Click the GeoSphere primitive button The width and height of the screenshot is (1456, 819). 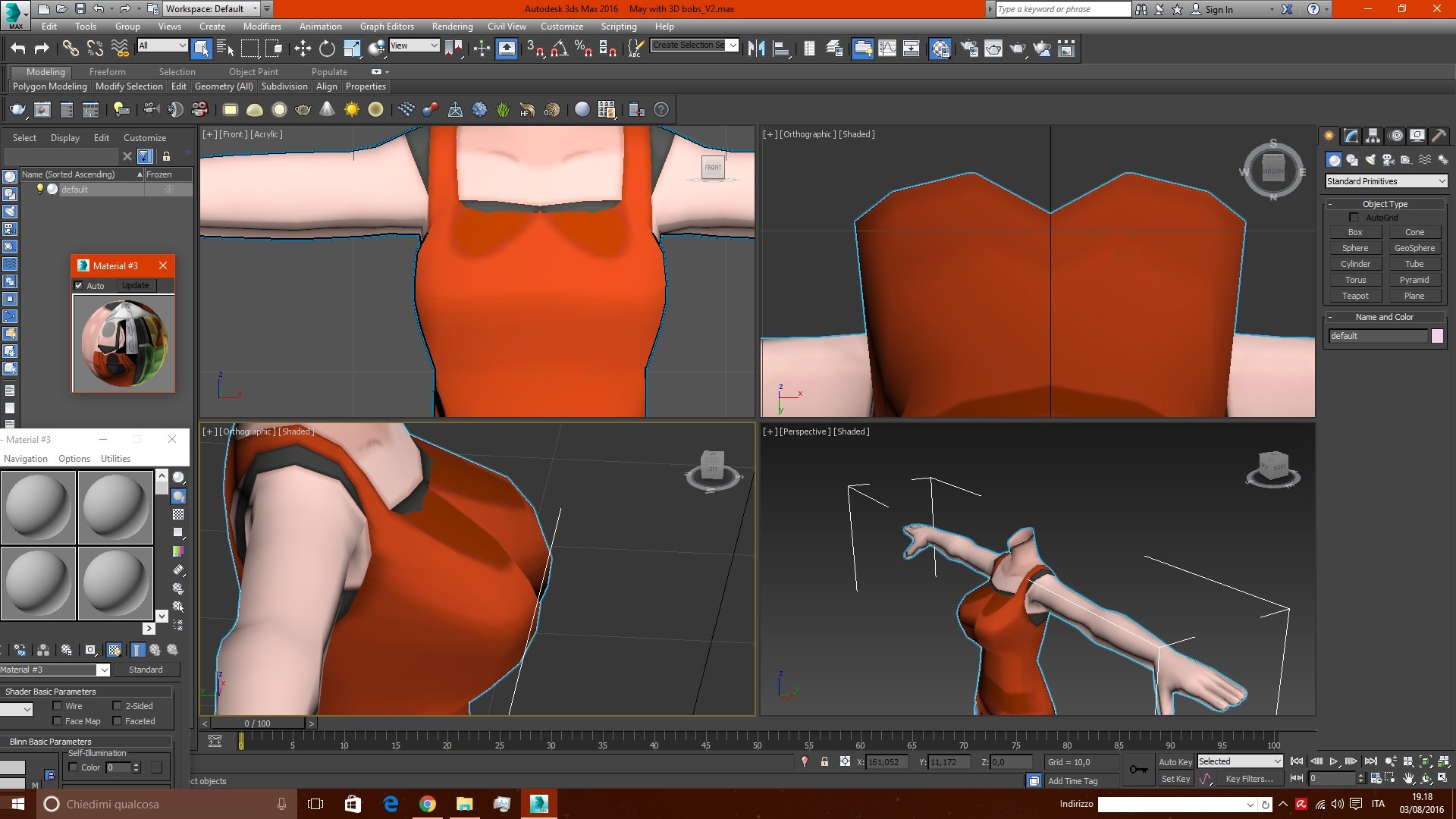click(x=1414, y=248)
